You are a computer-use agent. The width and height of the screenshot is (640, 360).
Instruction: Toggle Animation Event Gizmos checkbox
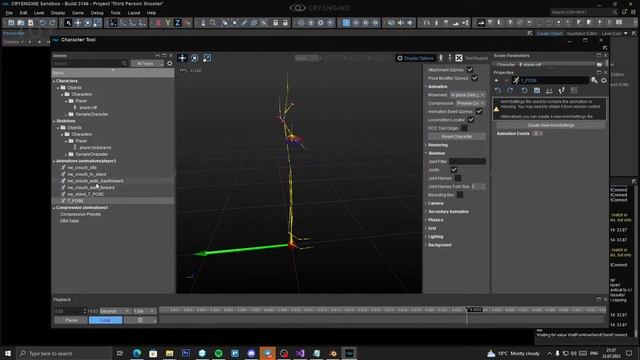click(479, 111)
